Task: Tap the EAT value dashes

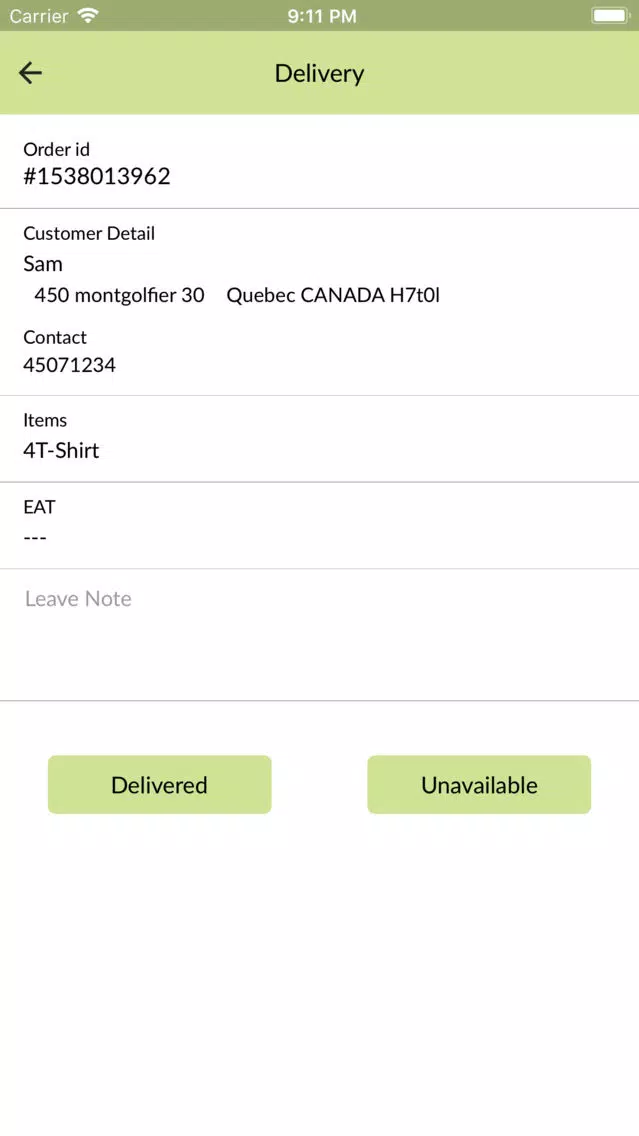Action: [36, 538]
